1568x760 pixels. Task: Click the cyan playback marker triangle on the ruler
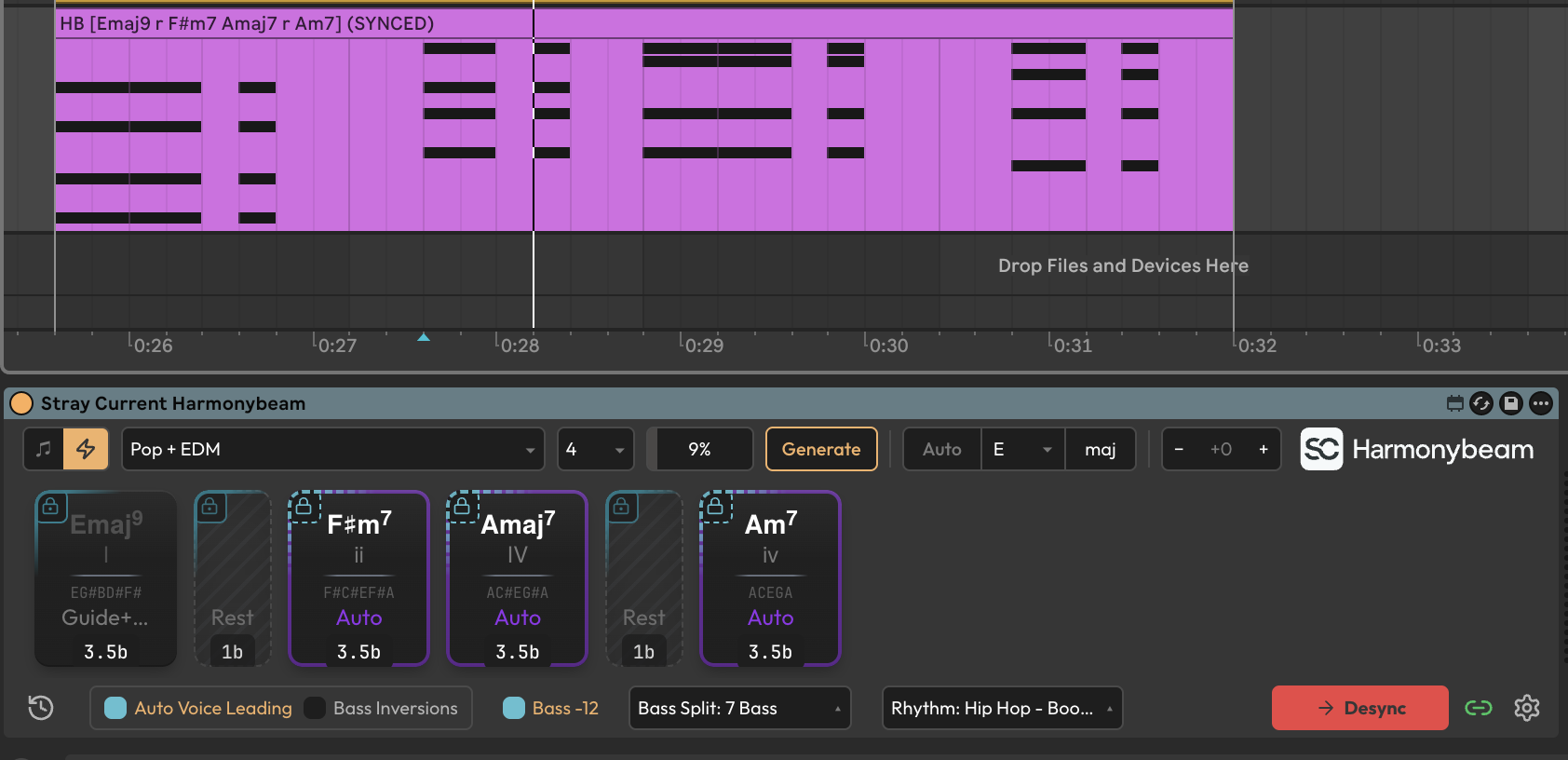tap(424, 337)
